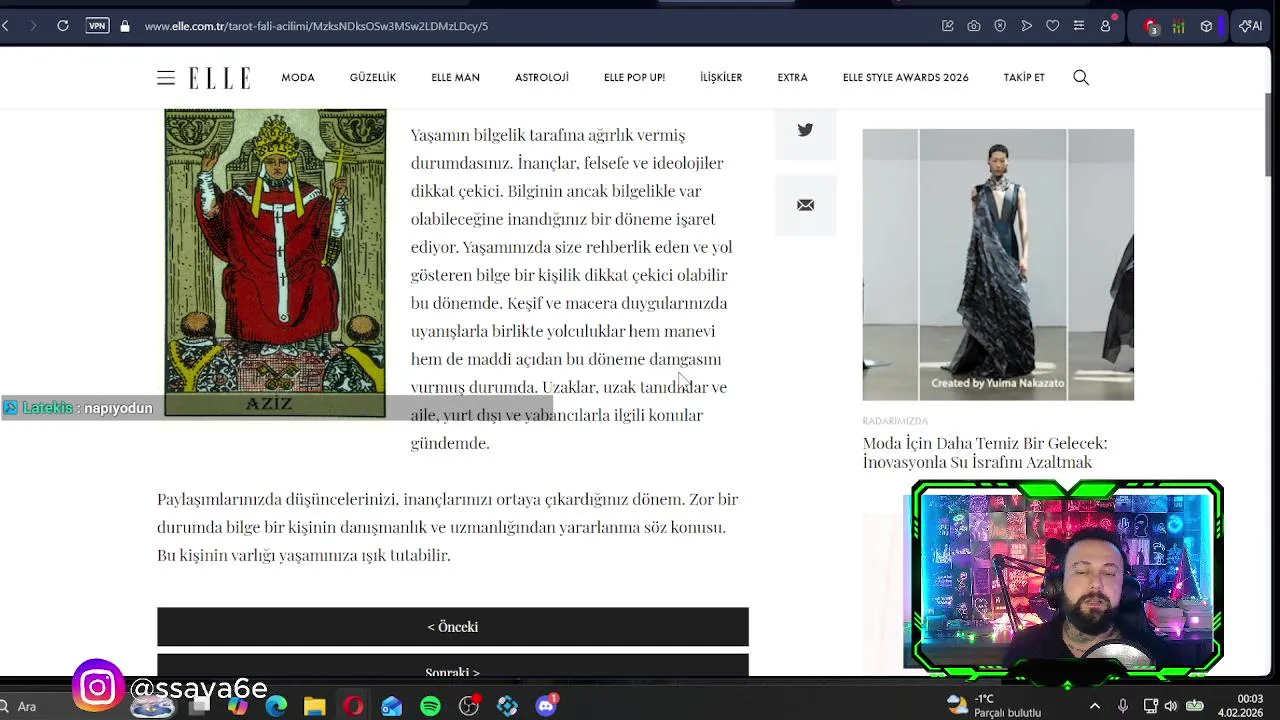Open OBS Studio from the taskbar

[469, 706]
